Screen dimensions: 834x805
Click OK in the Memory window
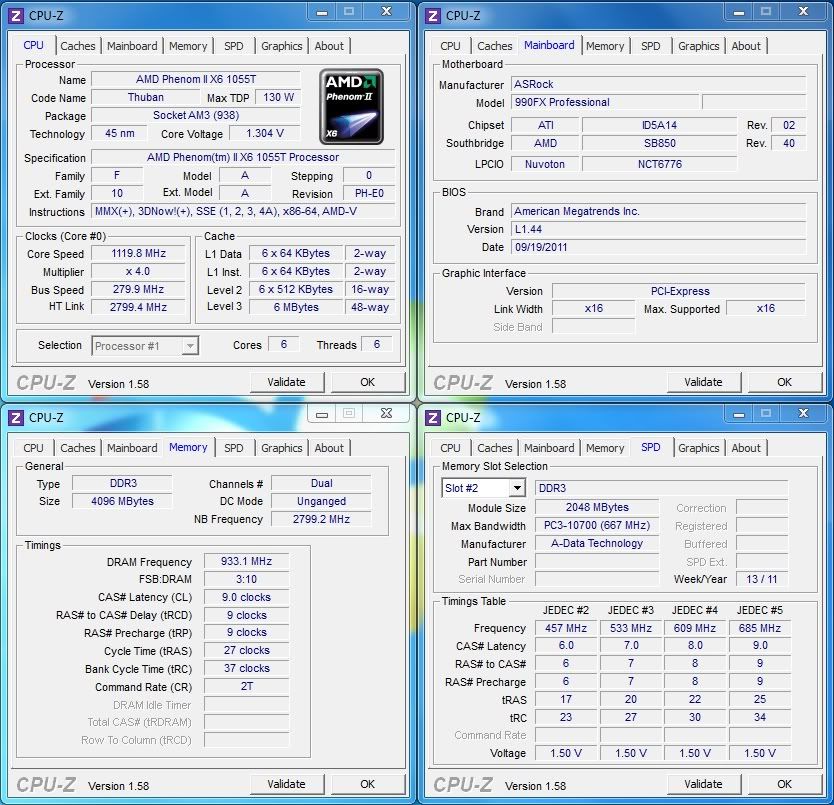coord(368,784)
